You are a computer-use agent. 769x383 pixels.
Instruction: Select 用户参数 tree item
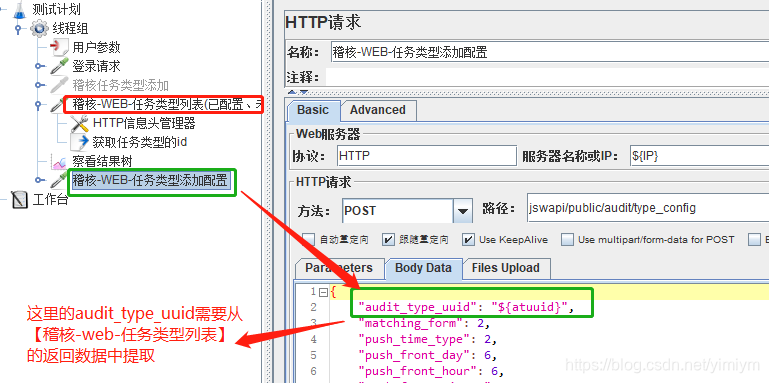coord(96,47)
